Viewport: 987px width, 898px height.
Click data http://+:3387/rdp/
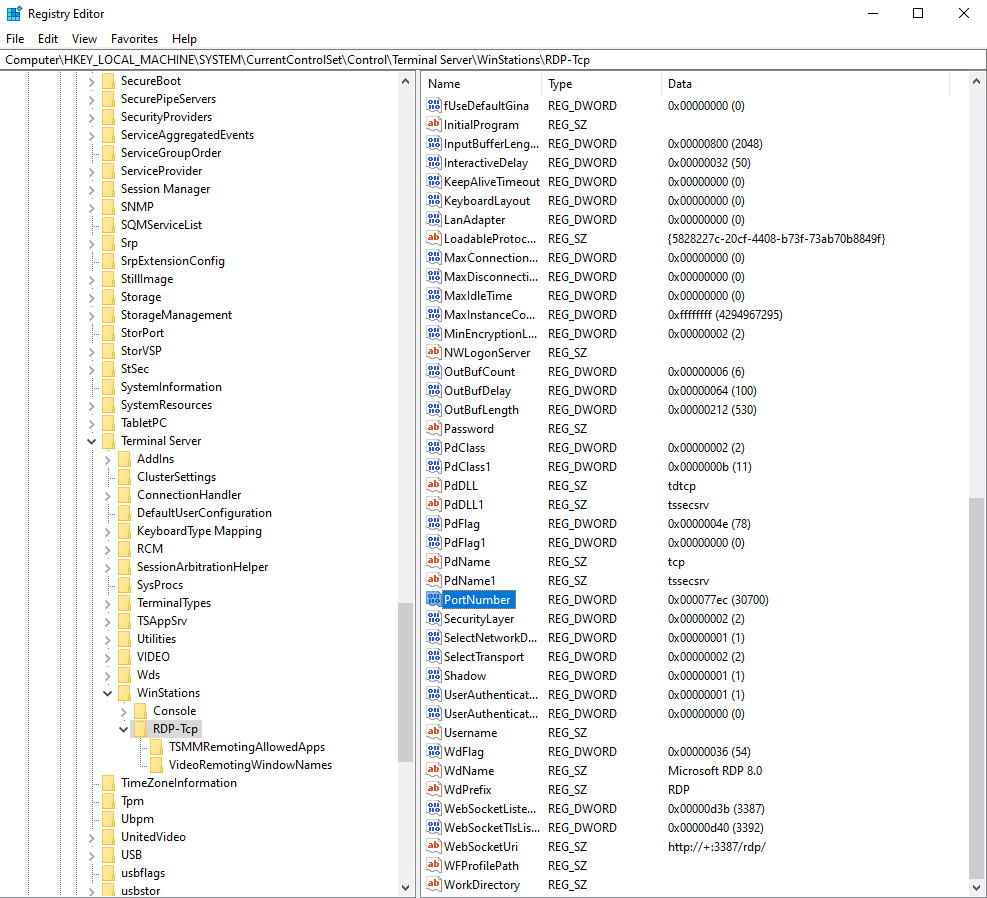click(x=717, y=846)
